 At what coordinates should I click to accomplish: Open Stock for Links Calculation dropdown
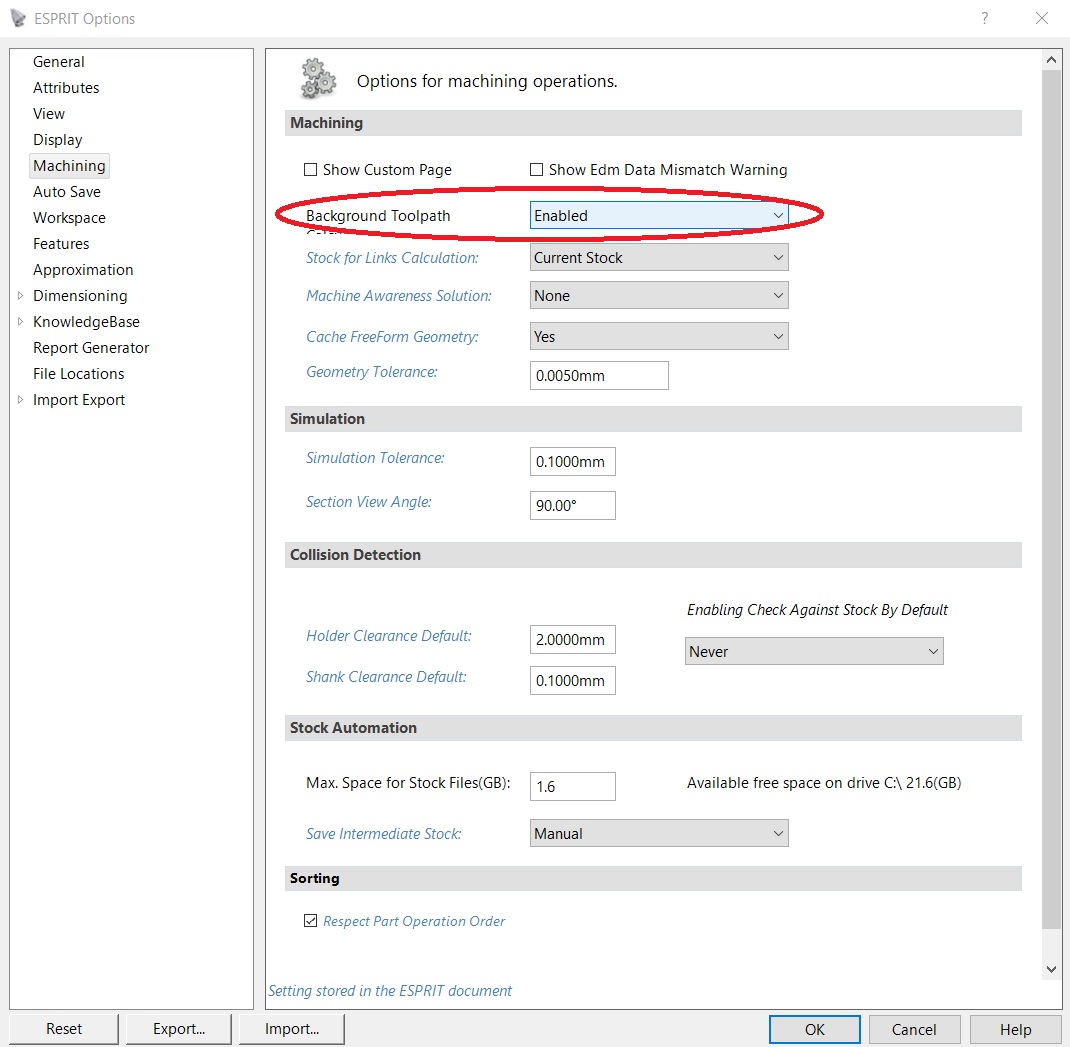point(659,257)
